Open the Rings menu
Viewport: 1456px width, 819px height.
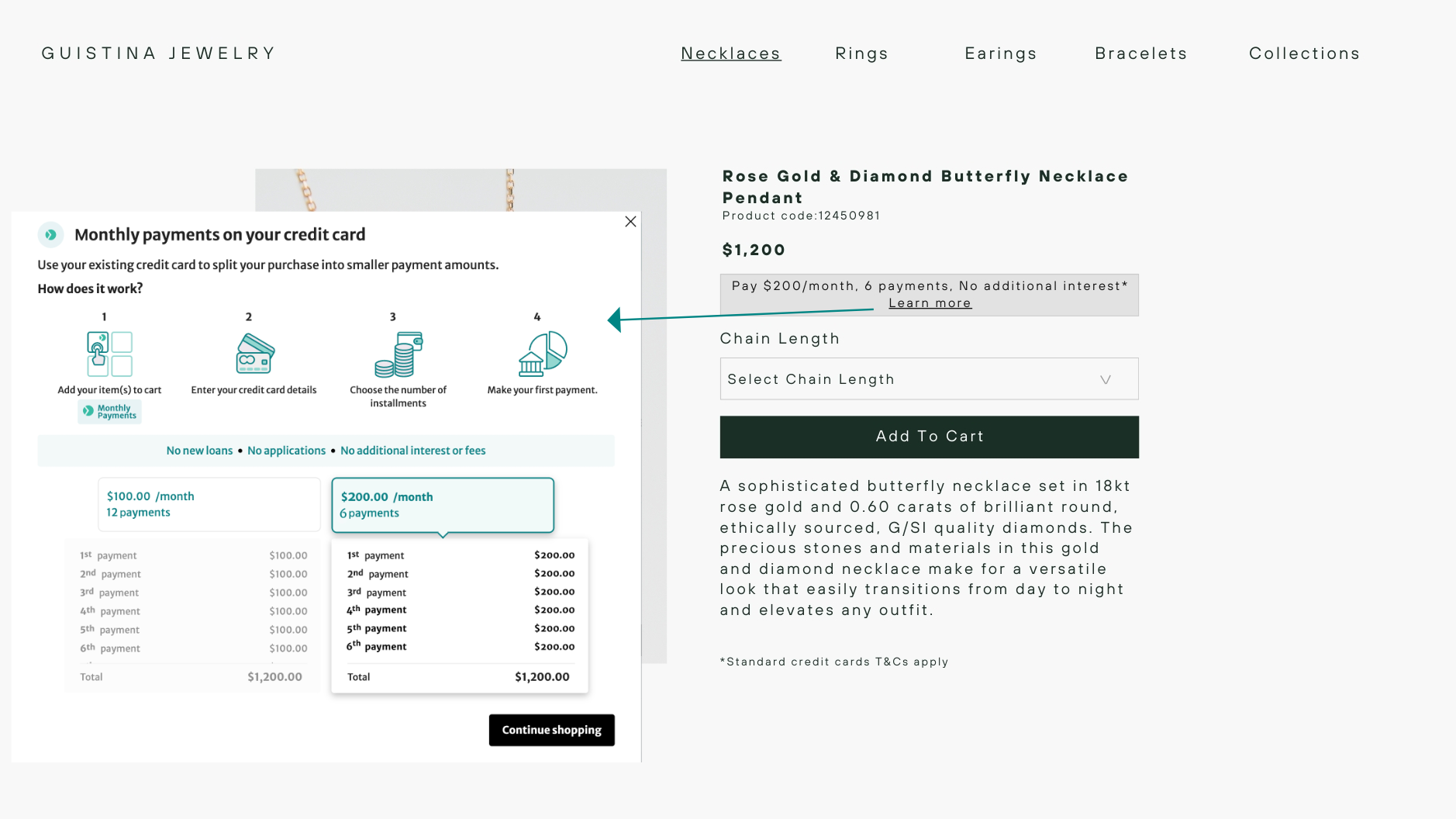(x=861, y=54)
